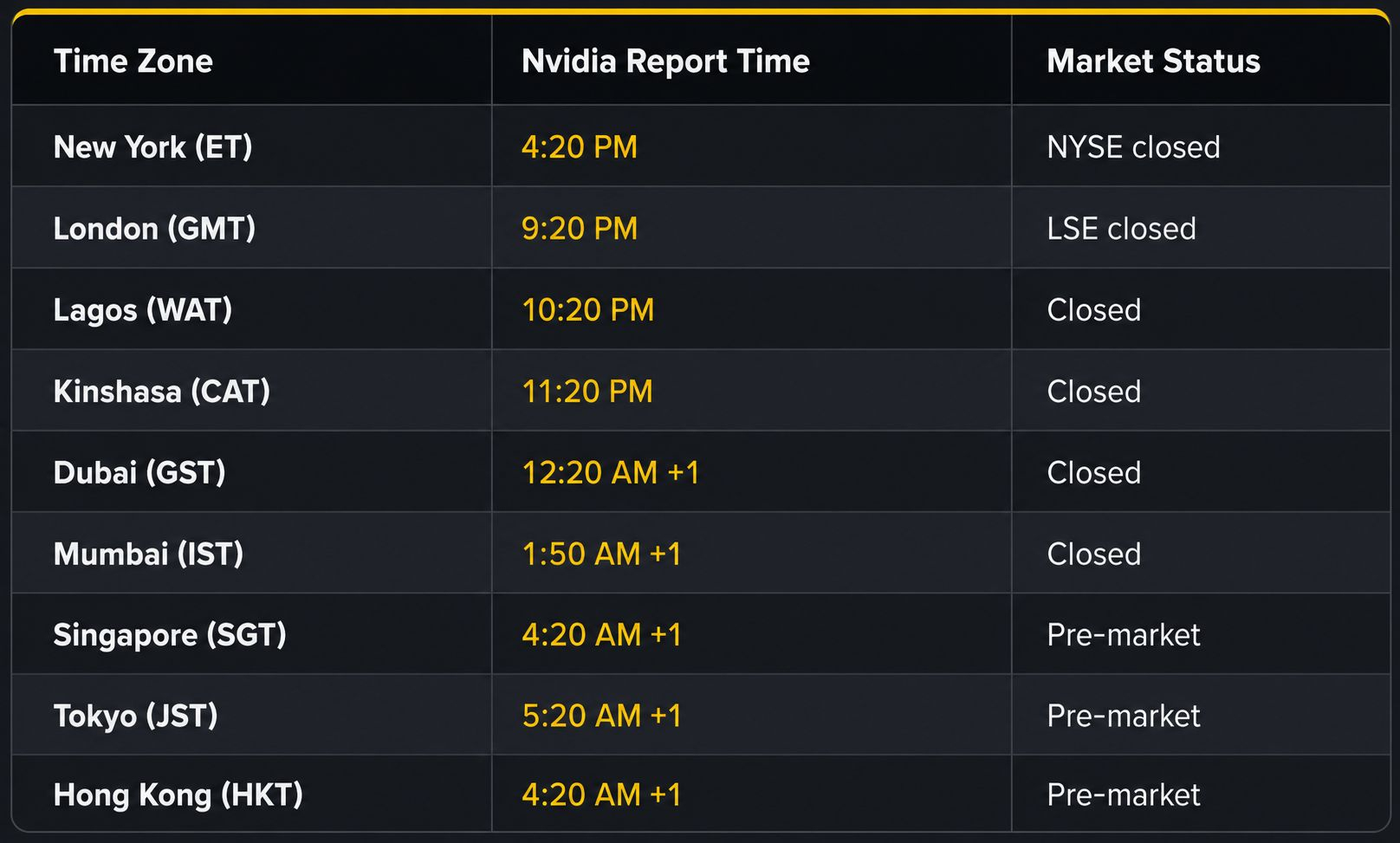Viewport: 1400px width, 843px height.
Task: Select the London (GMT) row label
Action: coord(154,229)
